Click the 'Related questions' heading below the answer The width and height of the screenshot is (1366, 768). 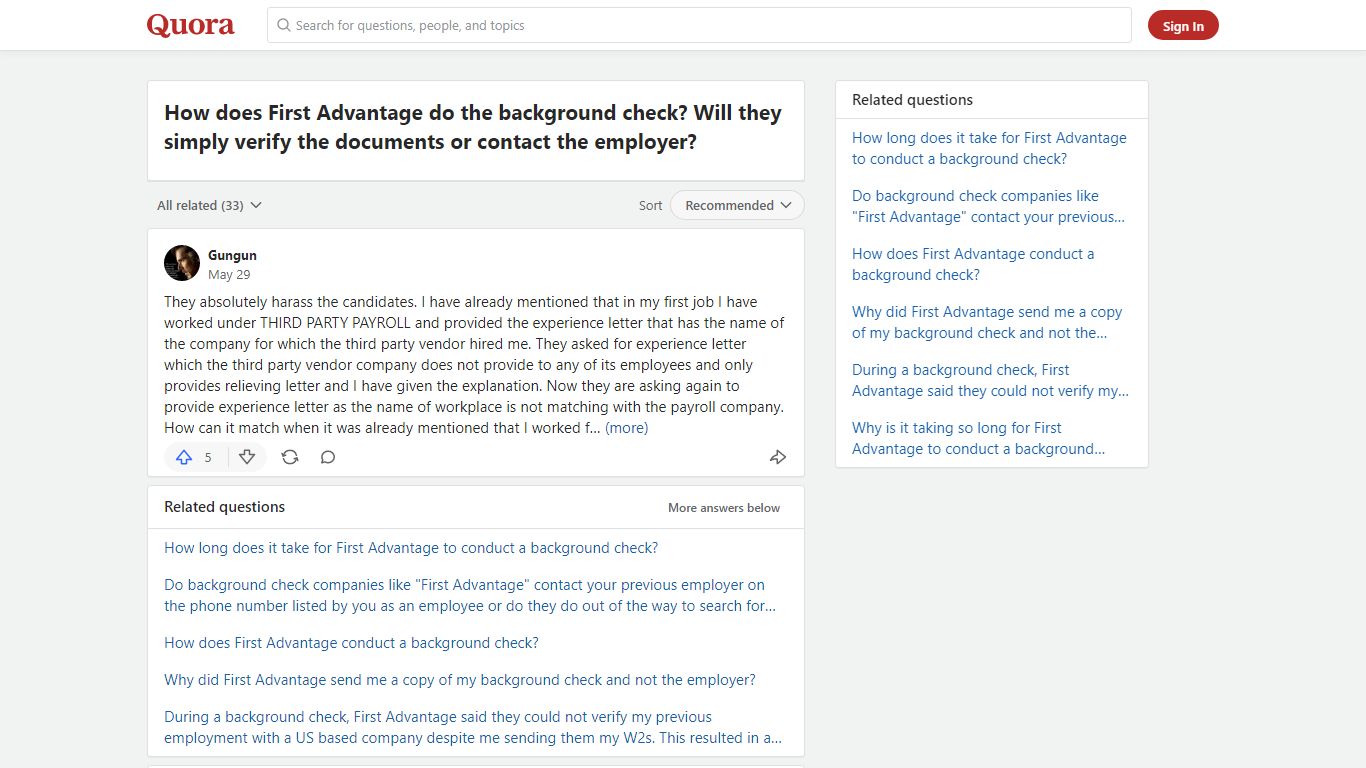pyautogui.click(x=224, y=507)
